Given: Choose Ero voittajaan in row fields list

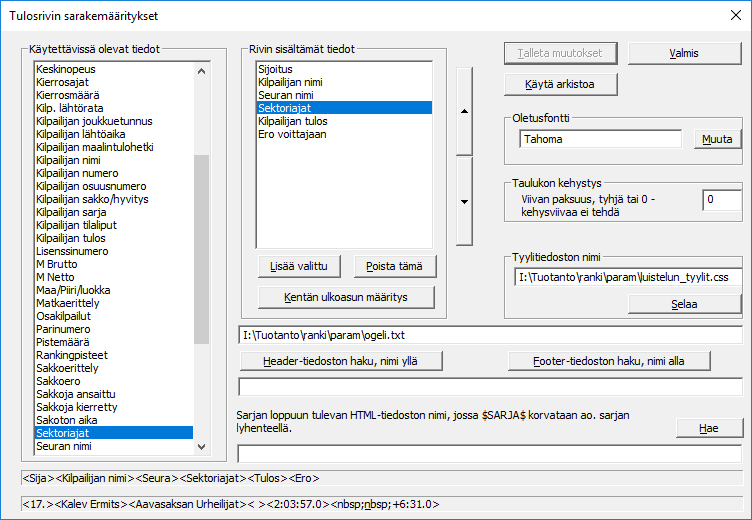Looking at the screenshot, I should (x=292, y=133).
